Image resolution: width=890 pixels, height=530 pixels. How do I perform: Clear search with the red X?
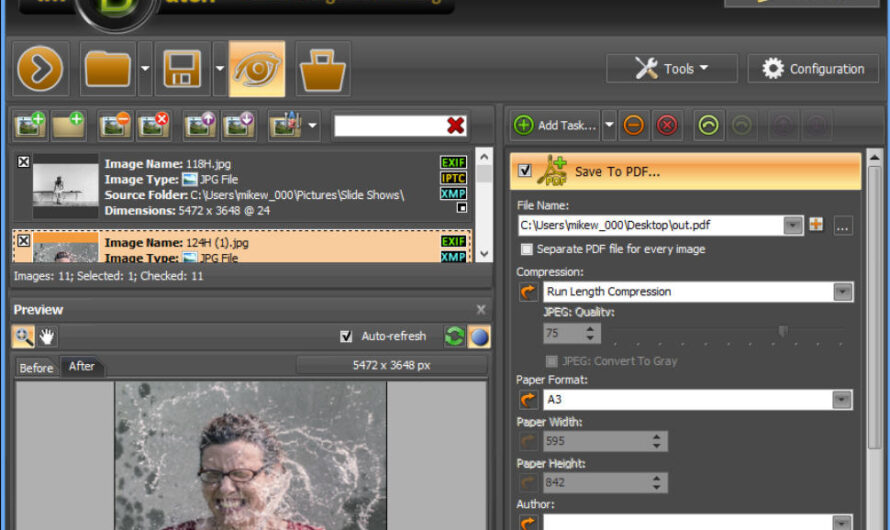pyautogui.click(x=456, y=125)
